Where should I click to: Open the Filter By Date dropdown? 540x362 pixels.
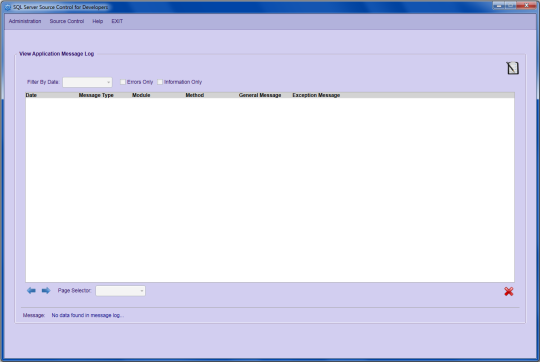(x=87, y=82)
